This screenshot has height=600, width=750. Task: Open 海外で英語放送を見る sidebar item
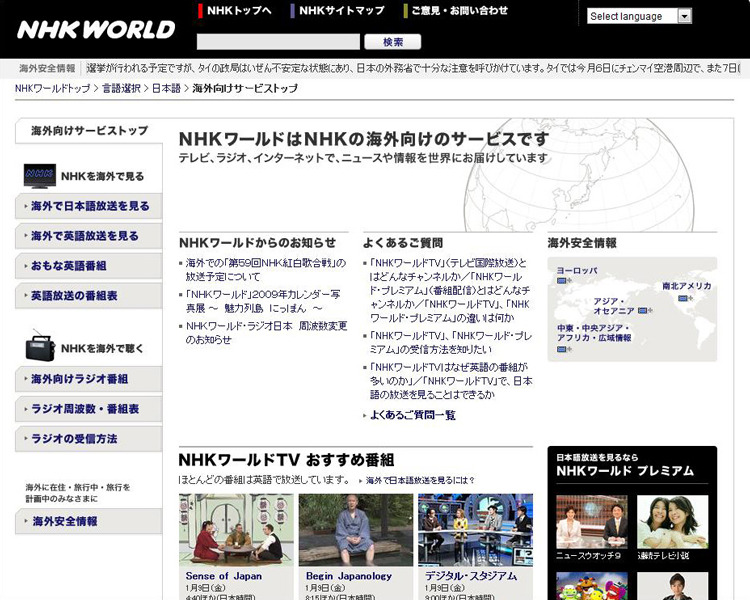pyautogui.click(x=89, y=236)
